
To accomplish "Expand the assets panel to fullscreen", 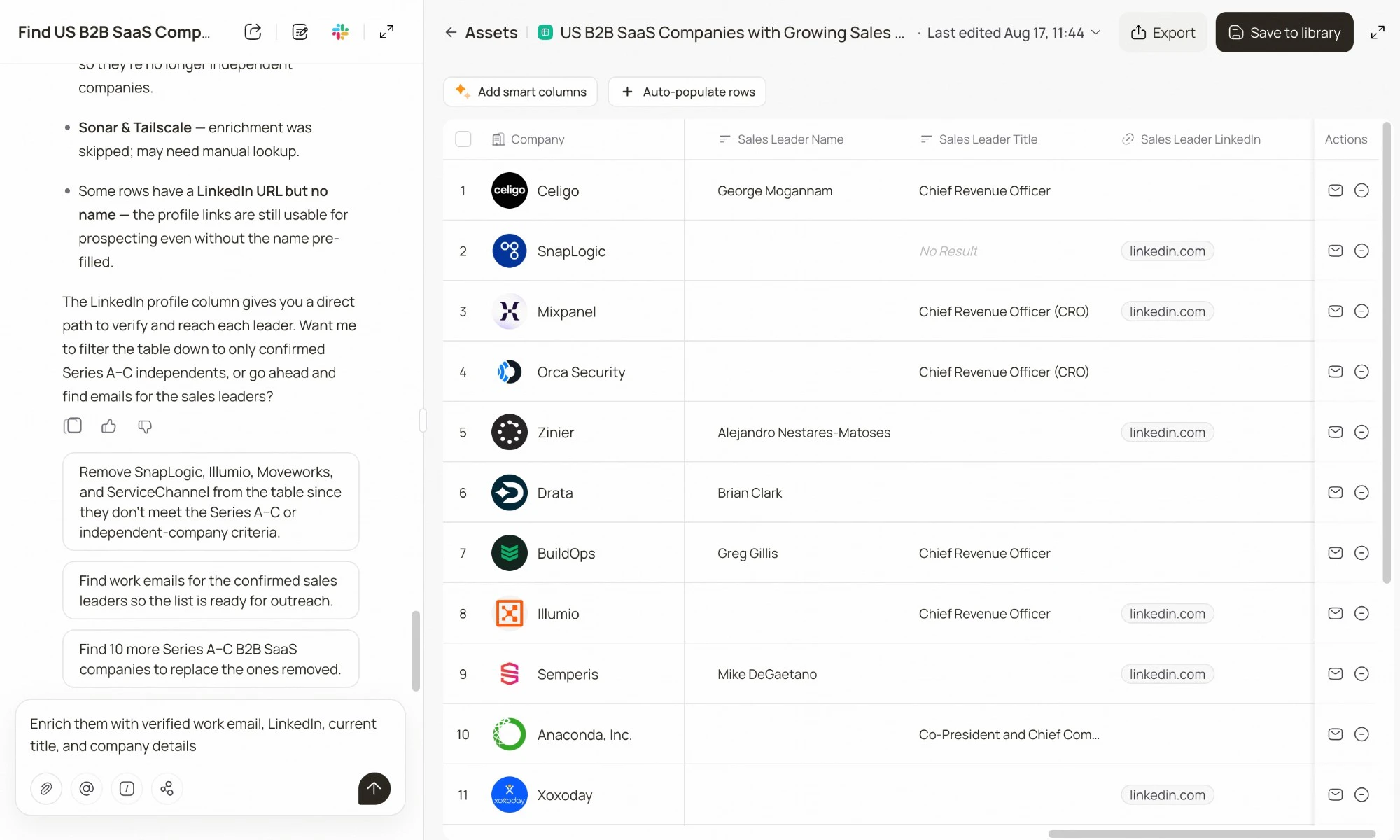I will tap(1378, 32).
